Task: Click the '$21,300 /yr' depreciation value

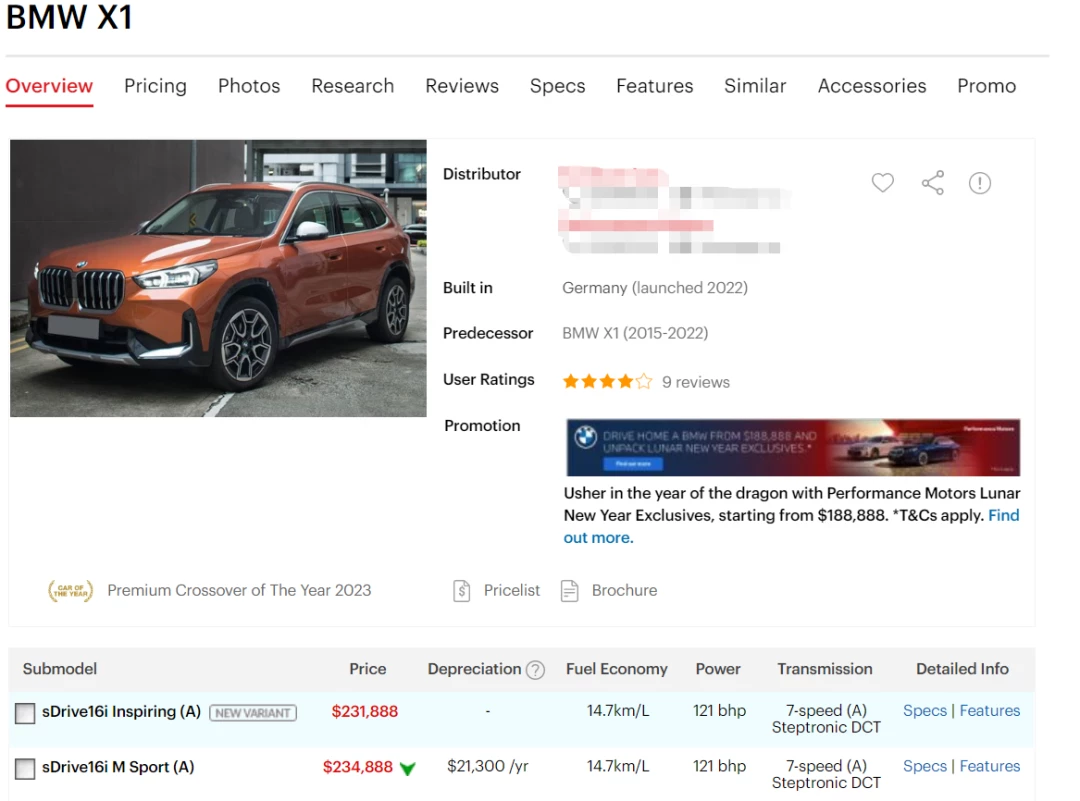Action: (488, 767)
